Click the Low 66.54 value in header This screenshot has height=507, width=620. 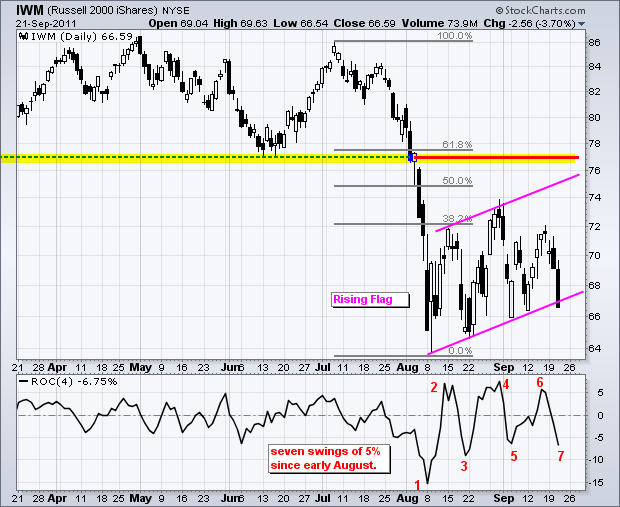click(x=301, y=24)
